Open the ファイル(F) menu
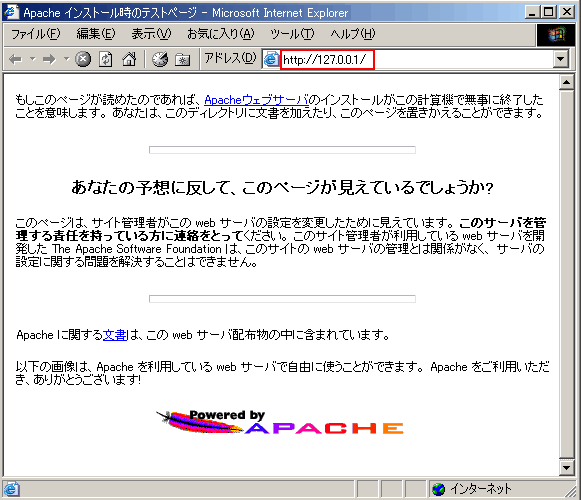This screenshot has width=581, height=500. (35, 34)
